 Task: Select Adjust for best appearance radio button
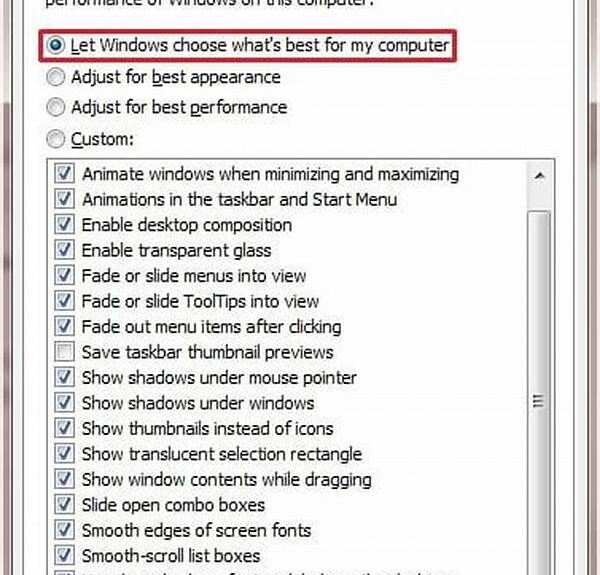[x=56, y=77]
